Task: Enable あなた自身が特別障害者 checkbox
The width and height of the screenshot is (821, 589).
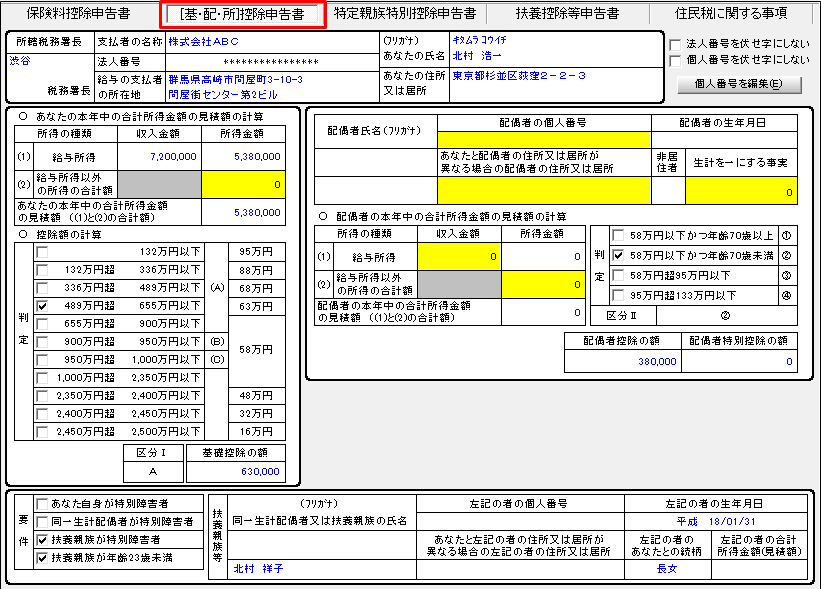Action: click(x=41, y=503)
